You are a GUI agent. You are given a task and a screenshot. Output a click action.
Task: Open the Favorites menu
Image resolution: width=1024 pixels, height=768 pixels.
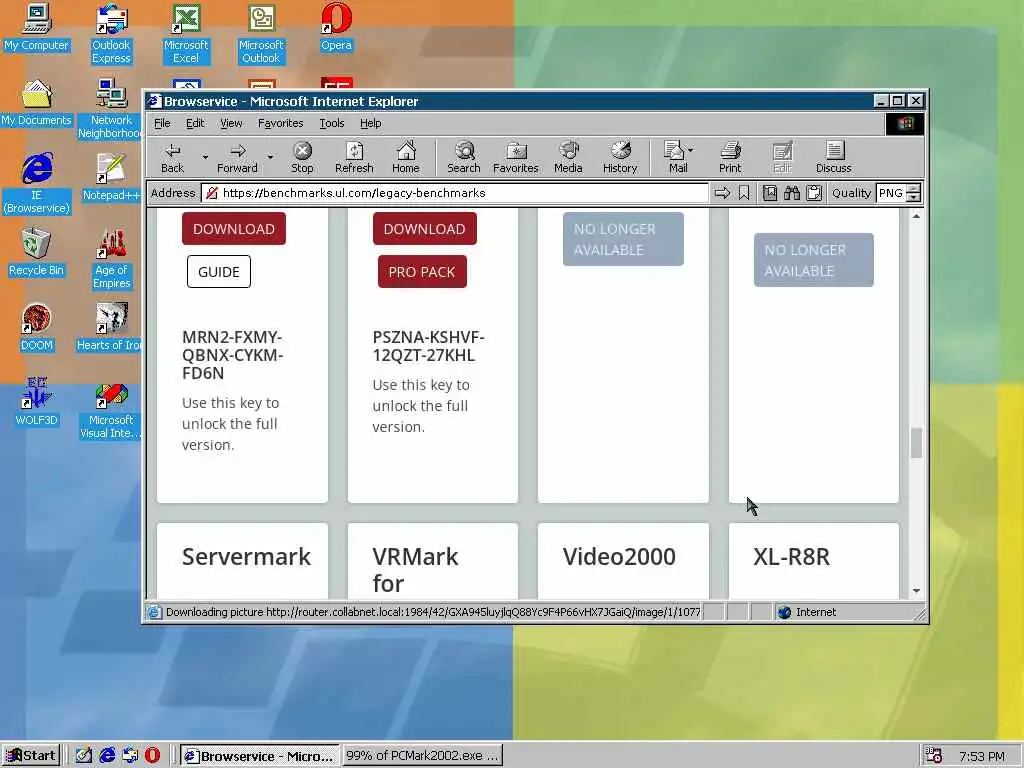[x=280, y=123]
